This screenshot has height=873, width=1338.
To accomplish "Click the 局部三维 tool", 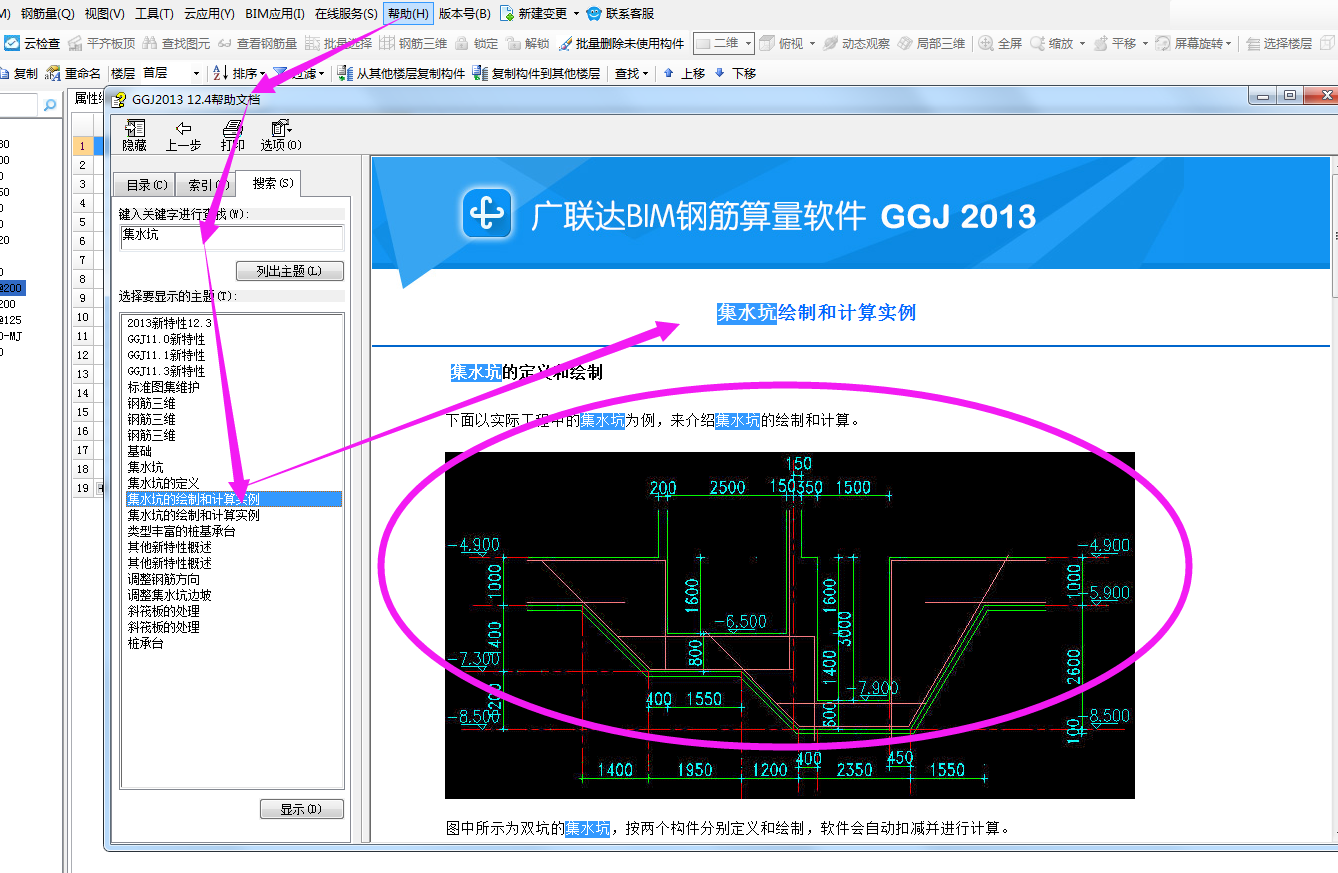I will (931, 44).
